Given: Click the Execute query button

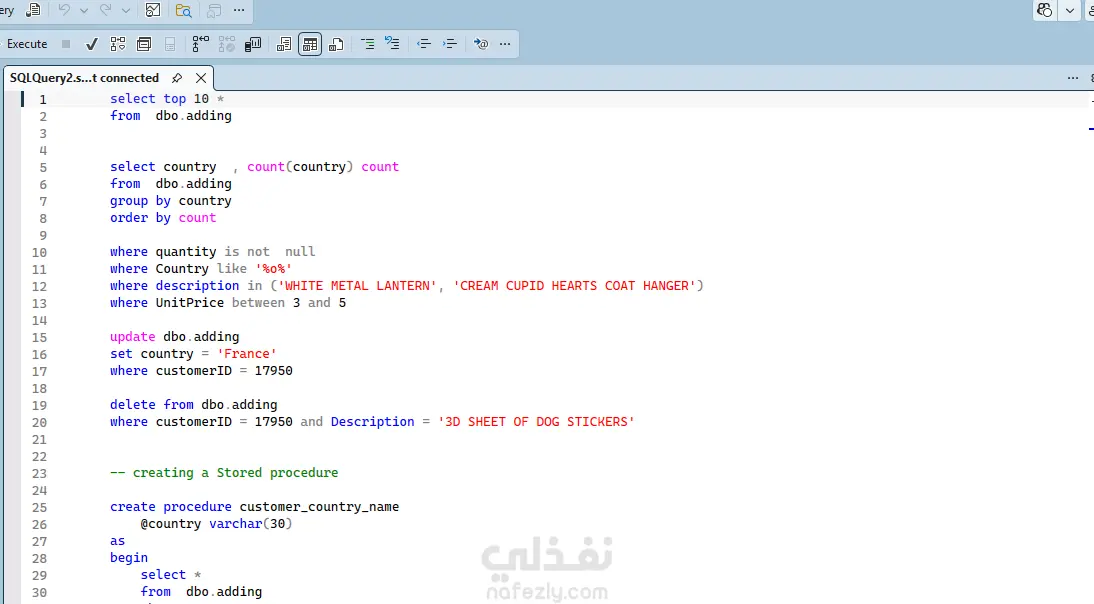Looking at the screenshot, I should coord(27,44).
